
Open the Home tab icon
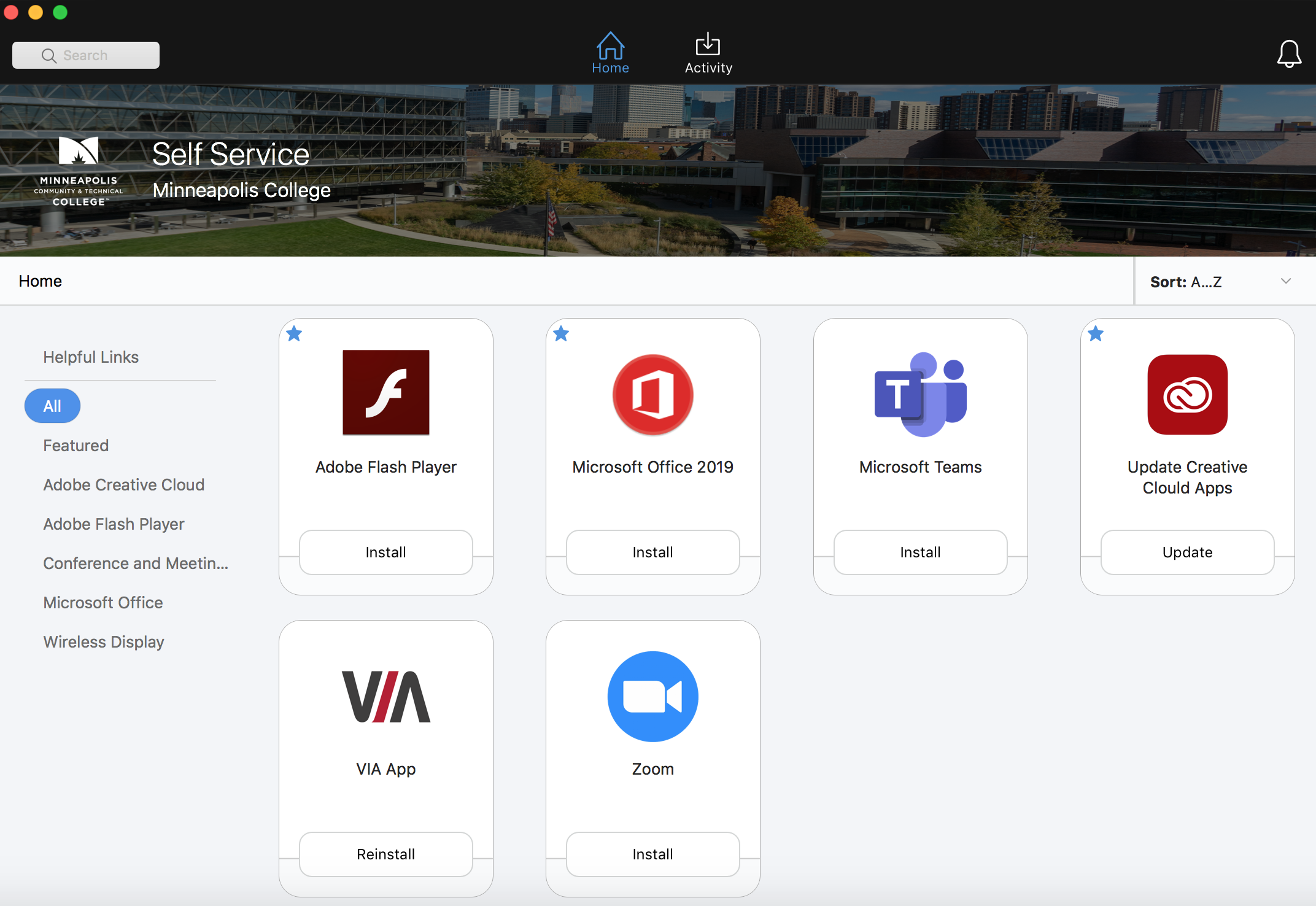click(x=610, y=46)
